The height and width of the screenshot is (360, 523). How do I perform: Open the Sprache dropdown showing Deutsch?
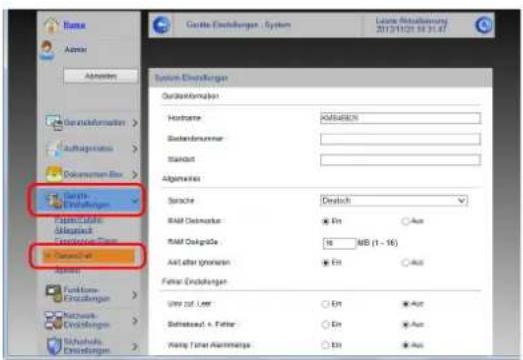click(x=394, y=201)
